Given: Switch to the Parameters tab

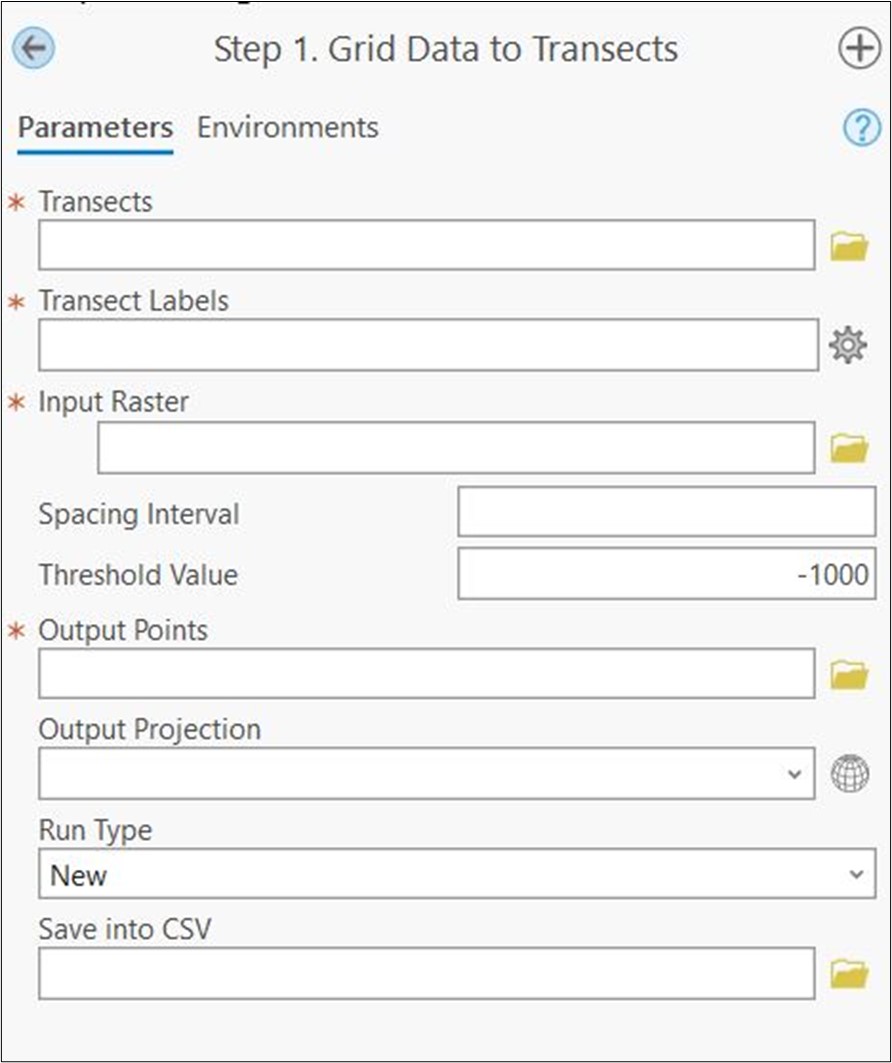Looking at the screenshot, I should [96, 128].
